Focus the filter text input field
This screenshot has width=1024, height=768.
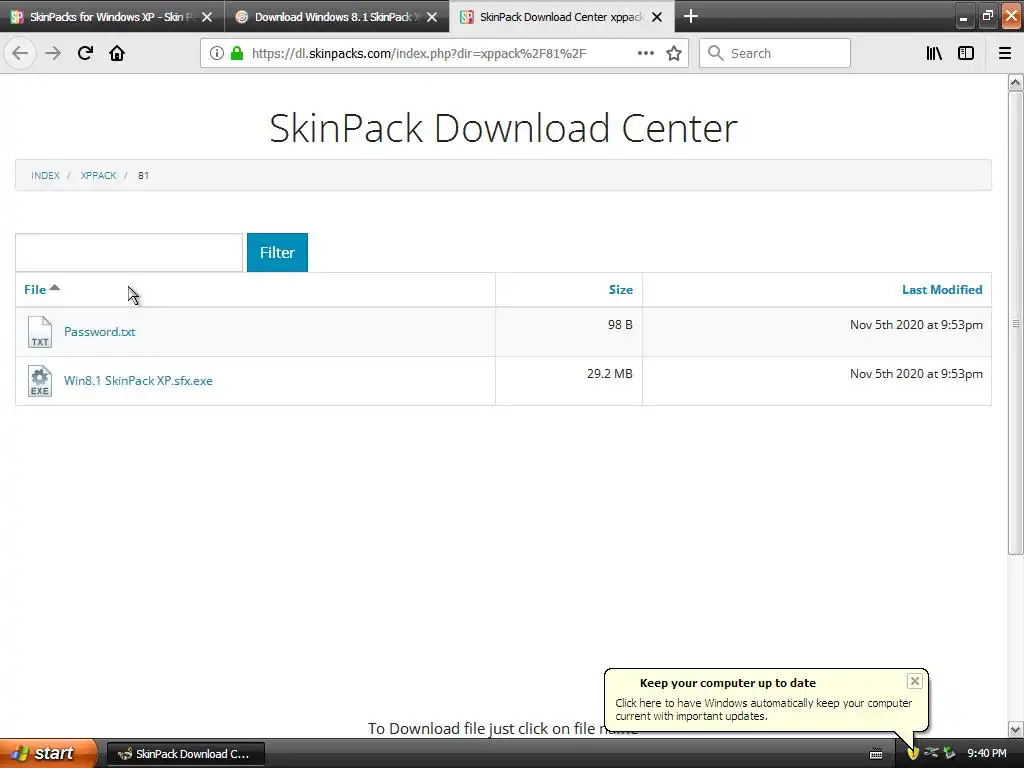pyautogui.click(x=129, y=252)
